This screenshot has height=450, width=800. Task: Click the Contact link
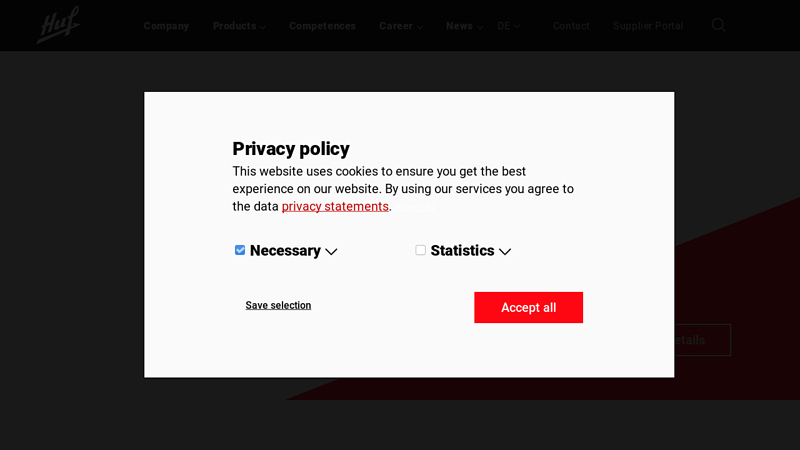[571, 26]
